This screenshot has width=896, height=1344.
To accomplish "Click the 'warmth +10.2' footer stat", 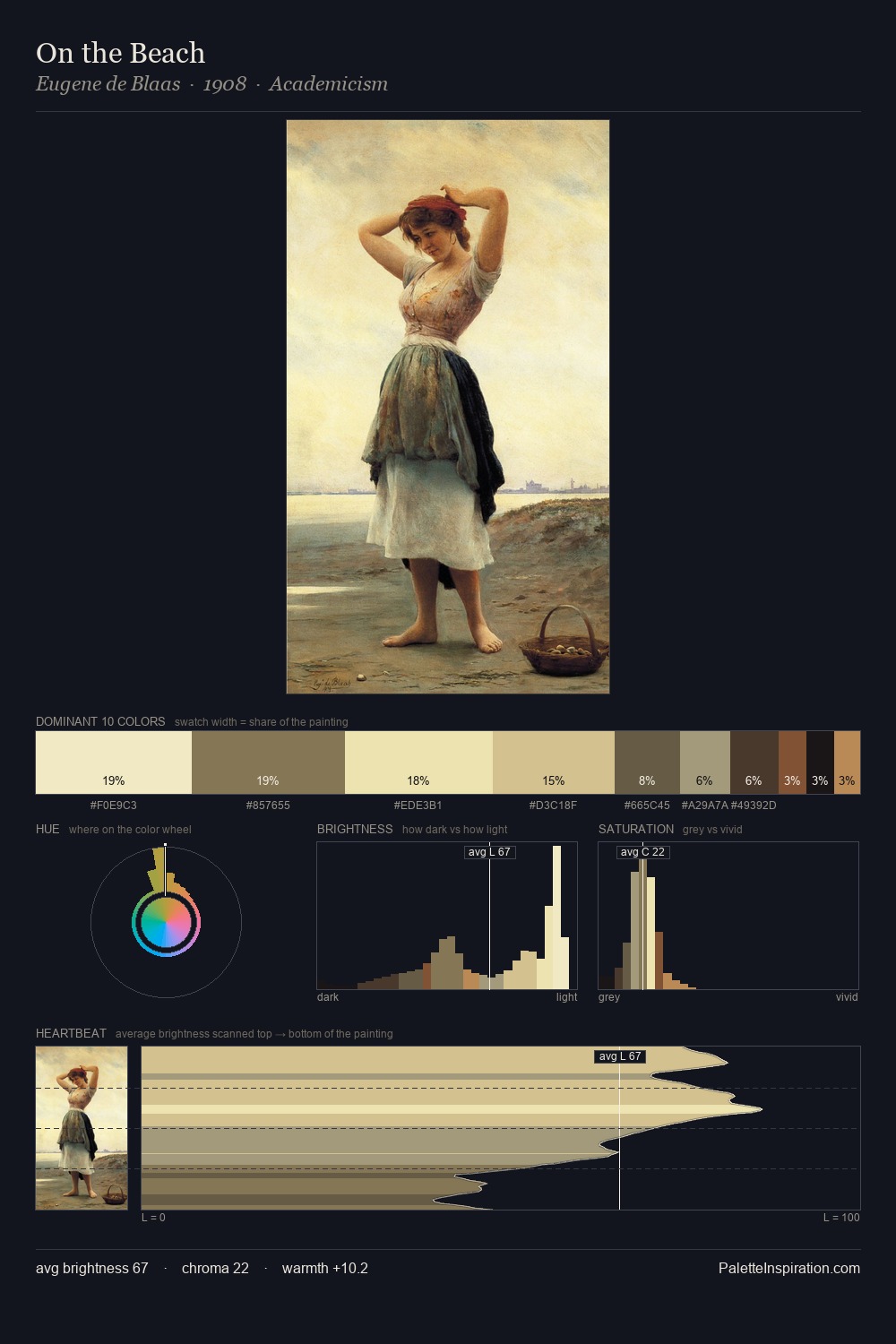I will tap(325, 1268).
